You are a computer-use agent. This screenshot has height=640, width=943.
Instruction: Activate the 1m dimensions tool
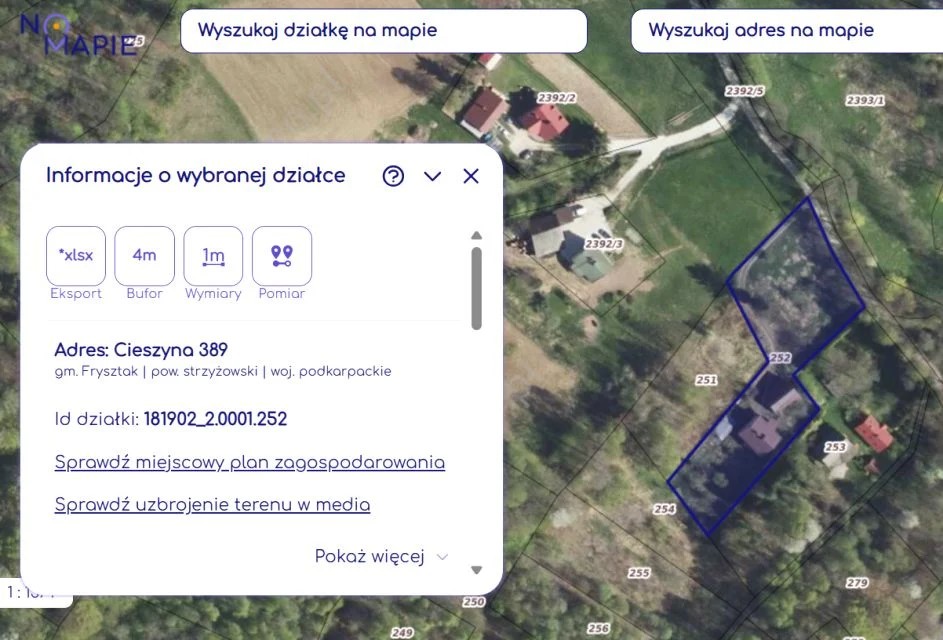[x=213, y=256]
